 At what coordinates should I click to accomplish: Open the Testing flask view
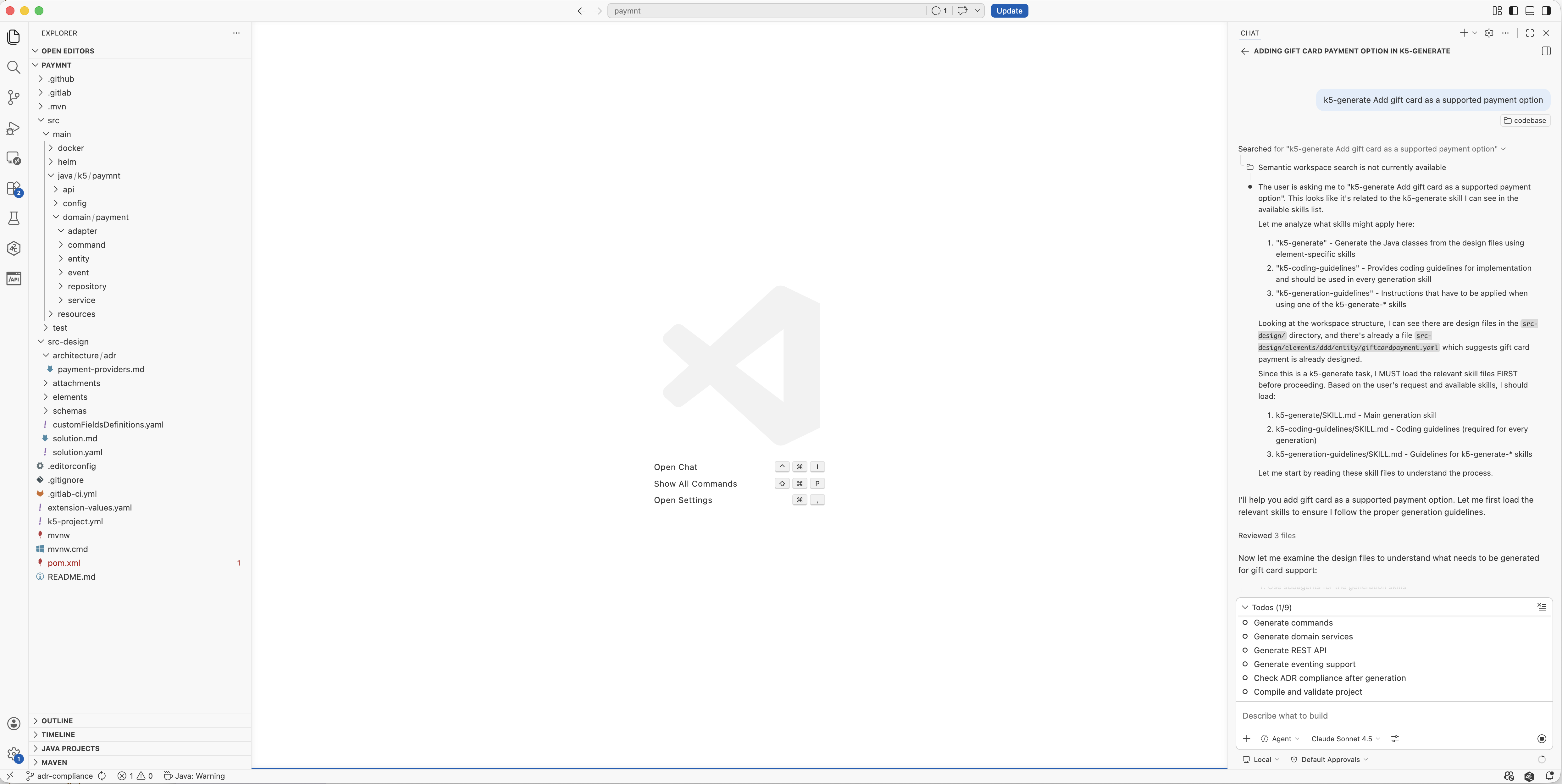pos(13,218)
